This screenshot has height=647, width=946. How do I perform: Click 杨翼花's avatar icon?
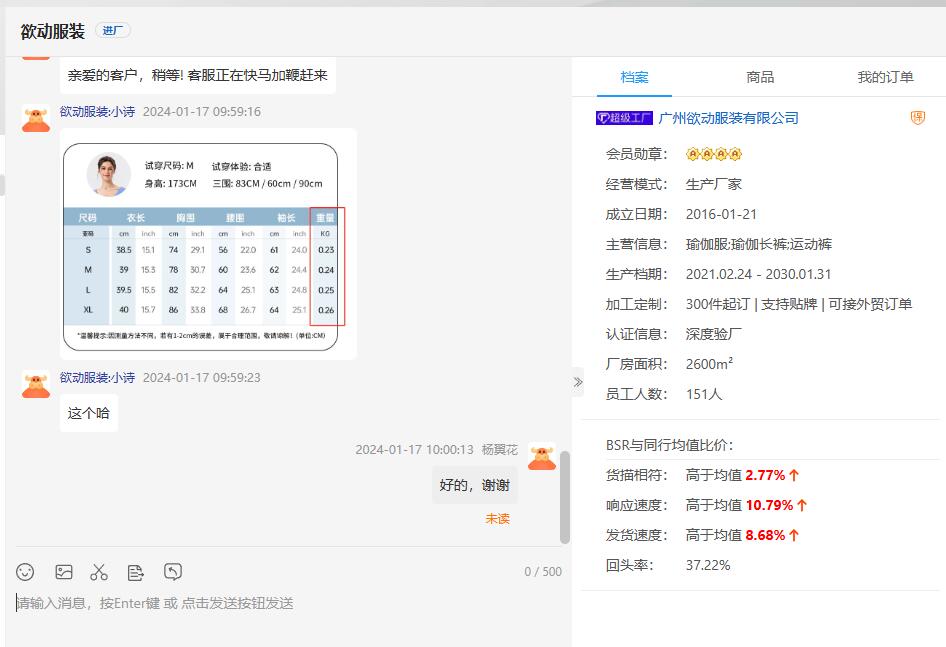[x=542, y=456]
